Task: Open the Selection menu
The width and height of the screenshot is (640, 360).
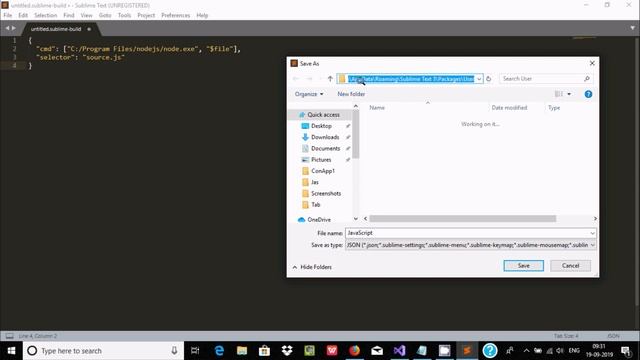Action: tap(45, 15)
